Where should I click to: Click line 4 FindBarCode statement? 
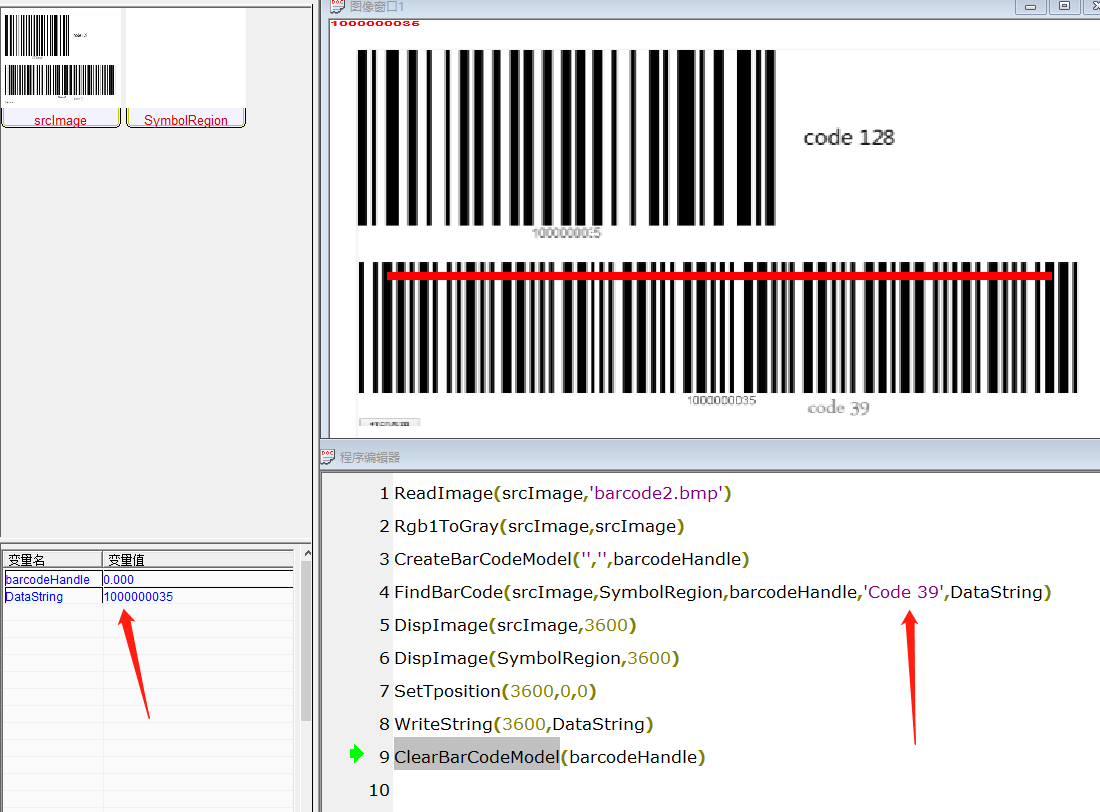click(723, 592)
